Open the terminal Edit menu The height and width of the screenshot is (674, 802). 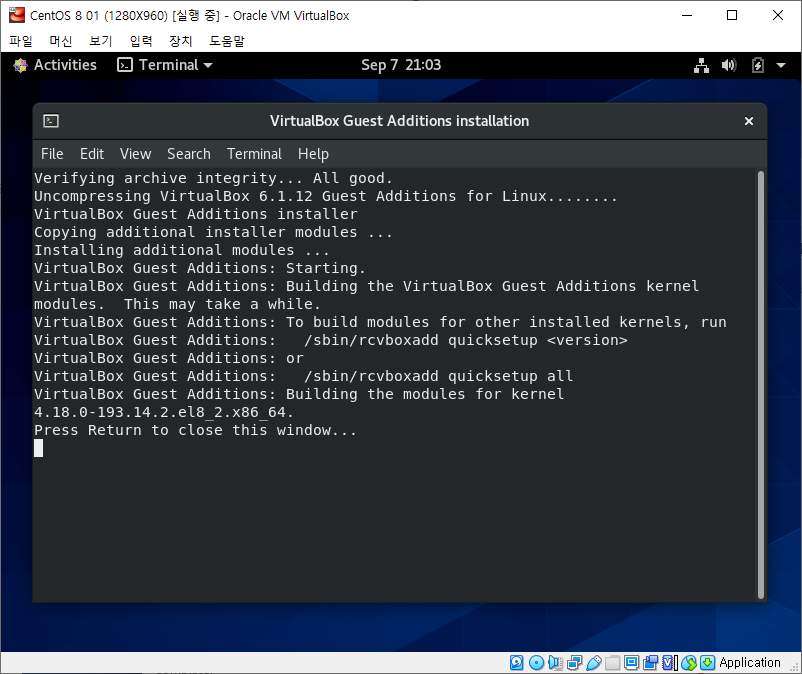(x=92, y=154)
